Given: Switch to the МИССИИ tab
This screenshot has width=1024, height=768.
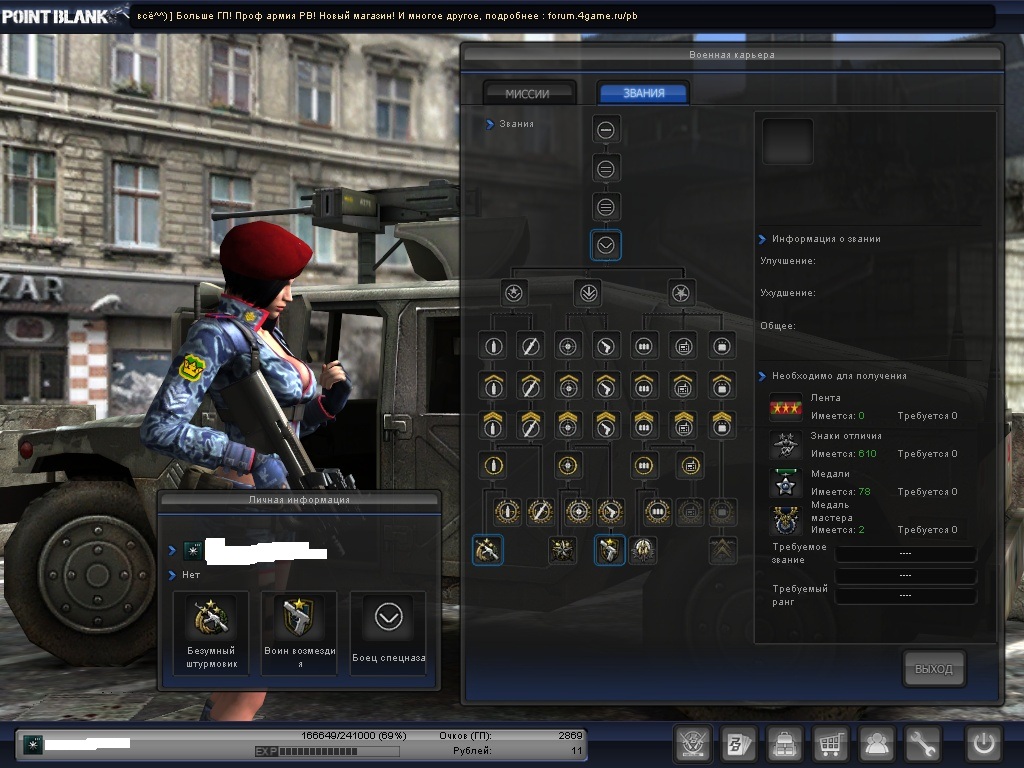Looking at the screenshot, I should tap(528, 93).
